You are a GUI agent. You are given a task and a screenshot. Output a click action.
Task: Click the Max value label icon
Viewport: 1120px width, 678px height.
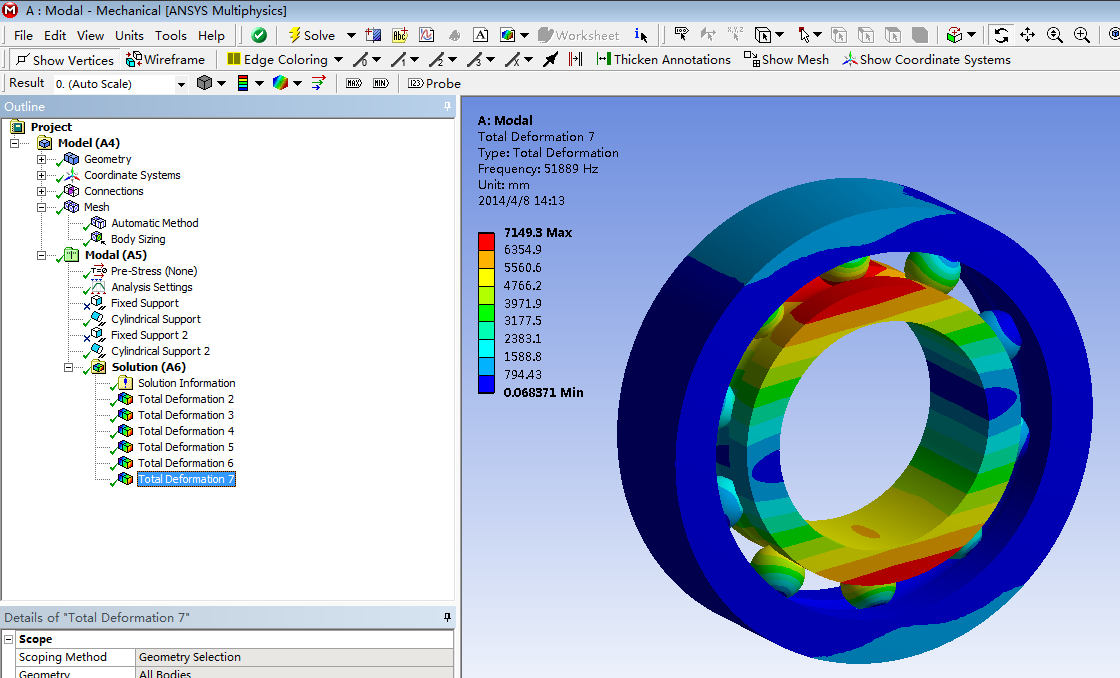353,83
